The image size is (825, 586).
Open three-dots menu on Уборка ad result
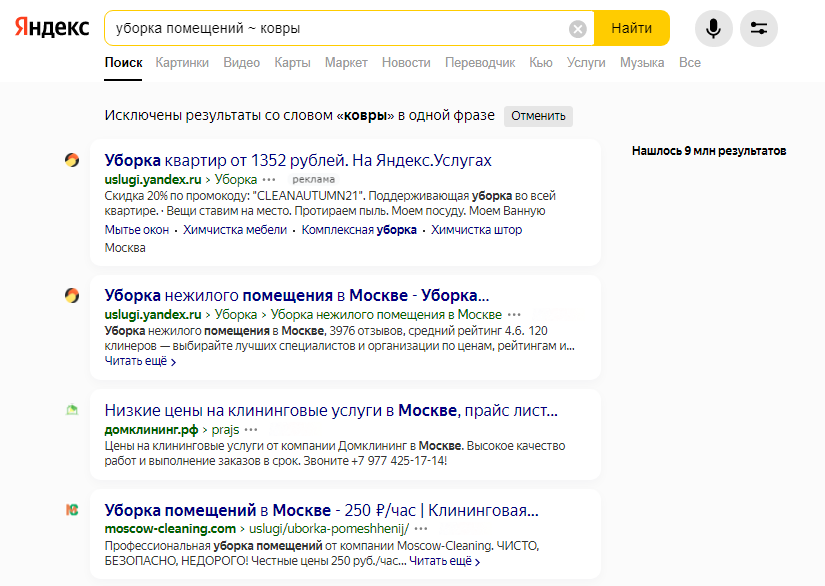coord(269,180)
